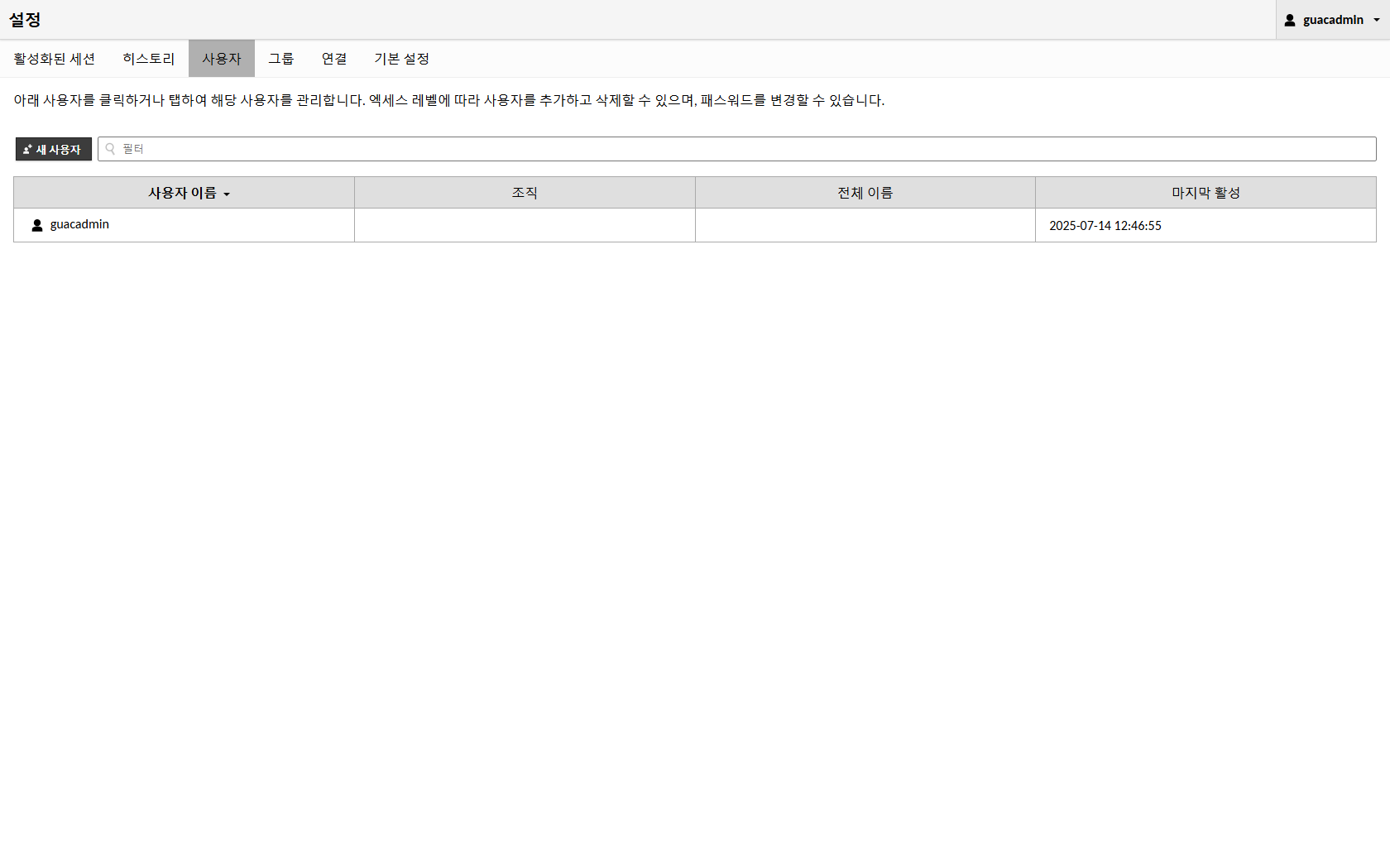Sort by 전체 이름 column header
1390x868 pixels.
coord(865,193)
